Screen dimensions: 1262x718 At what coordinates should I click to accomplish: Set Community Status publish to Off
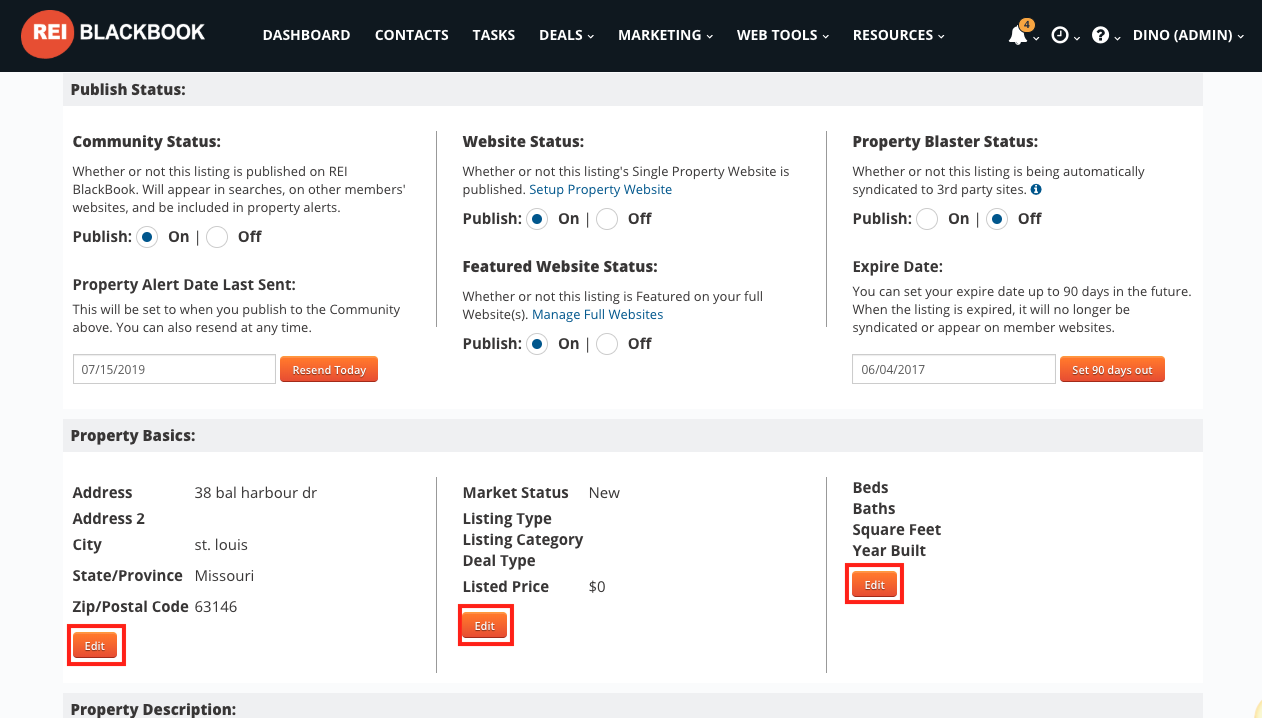(x=218, y=237)
